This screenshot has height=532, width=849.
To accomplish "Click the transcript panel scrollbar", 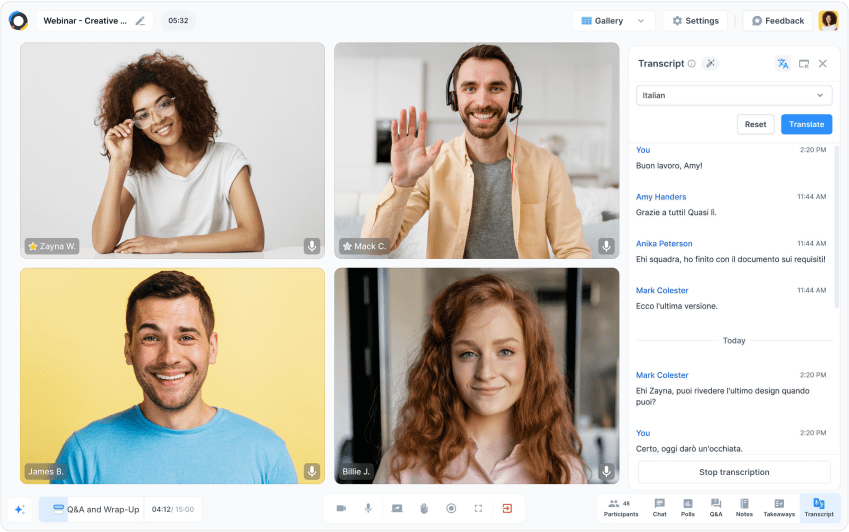I will (x=837, y=227).
